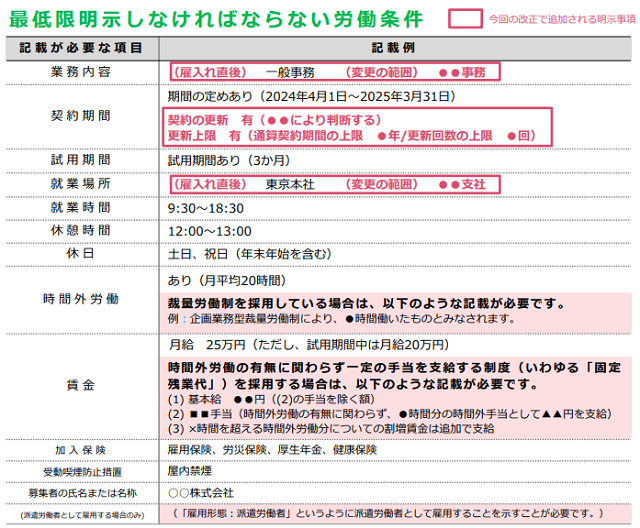Click the header 記載が必要な項目
This screenshot has width=640, height=528.
tap(81, 48)
